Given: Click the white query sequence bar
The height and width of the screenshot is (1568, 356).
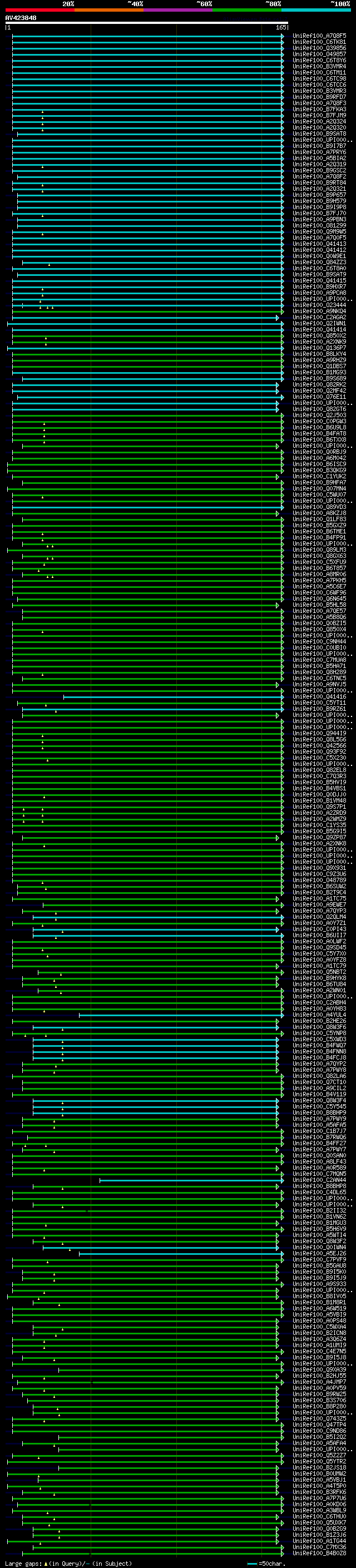Looking at the screenshot, I should (147, 22).
